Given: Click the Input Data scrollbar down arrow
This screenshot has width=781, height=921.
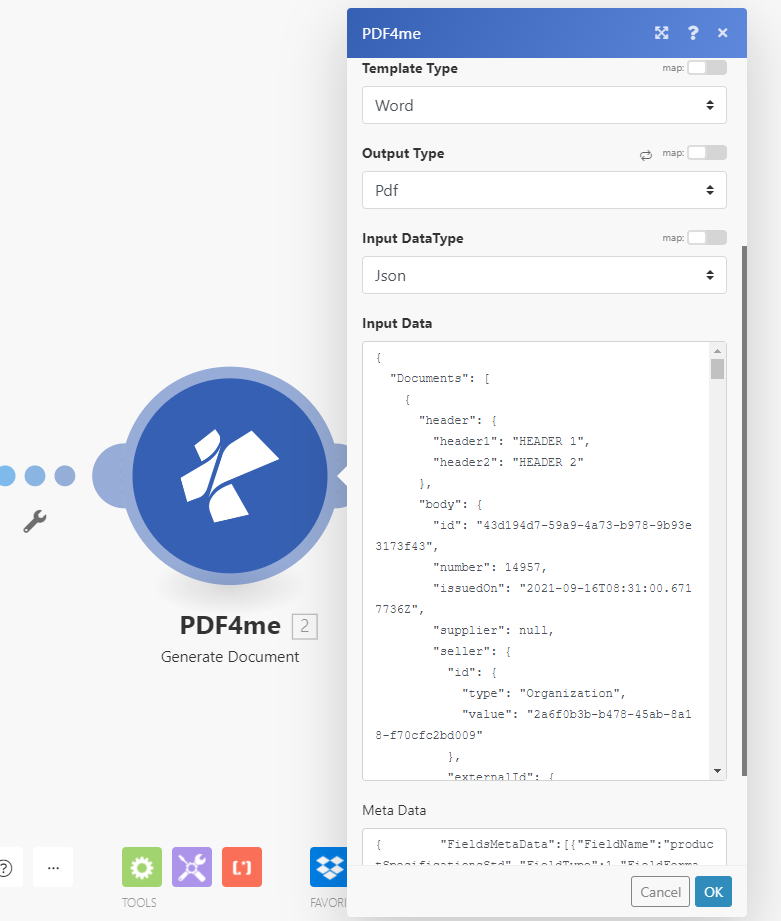Looking at the screenshot, I should 717,771.
